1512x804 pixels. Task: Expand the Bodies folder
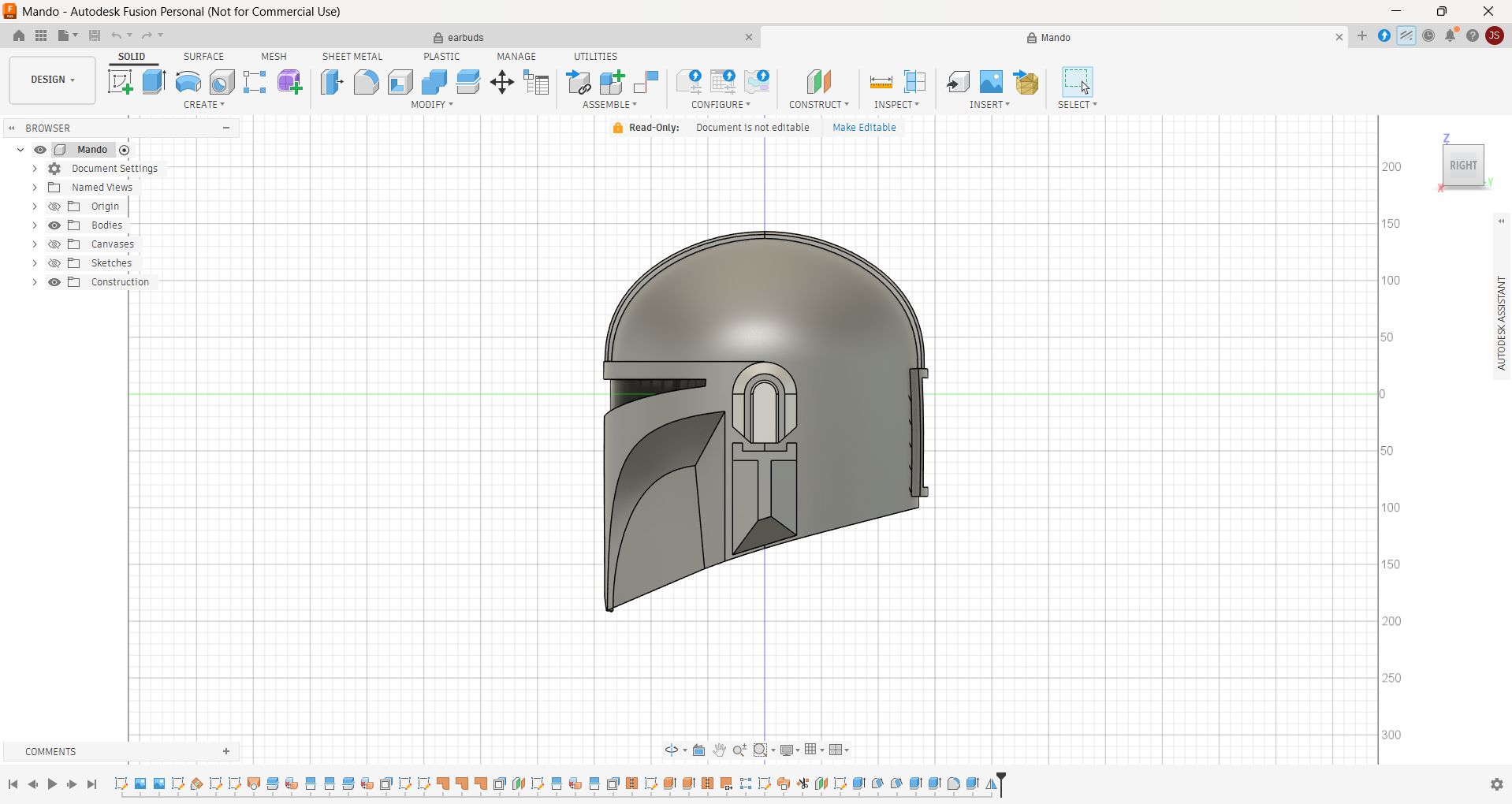point(35,225)
